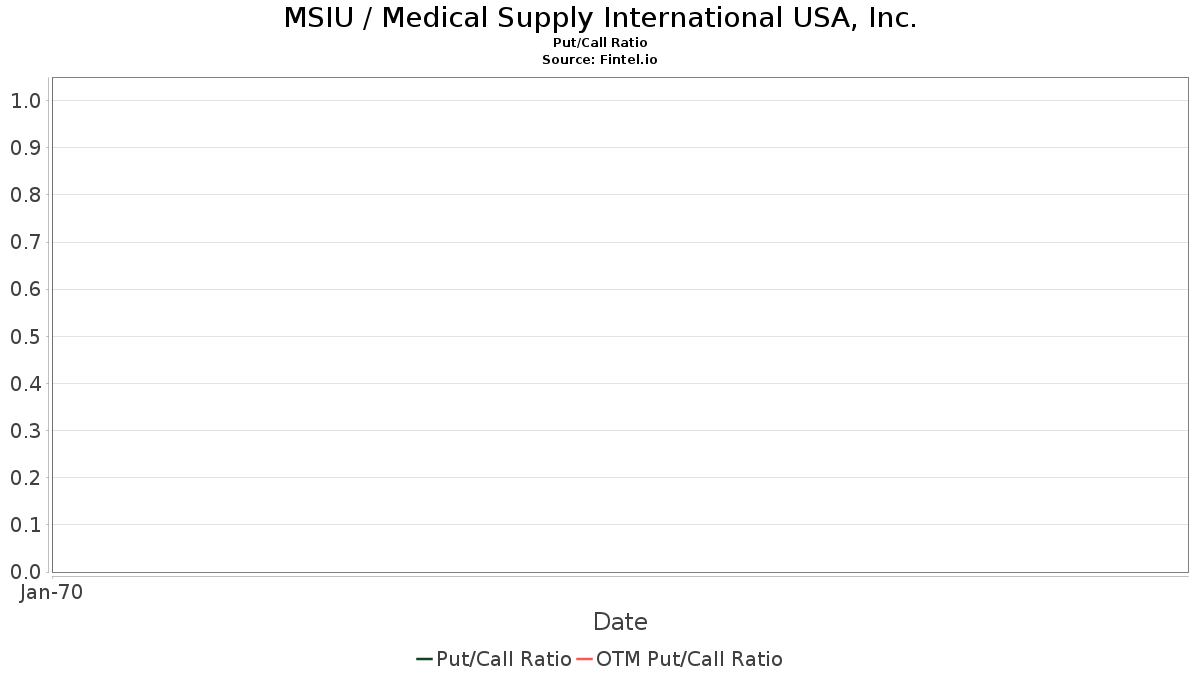Viewport: 1200px width, 675px height.
Task: Select the 0.8 y-axis tick label
Action: (x=25, y=194)
